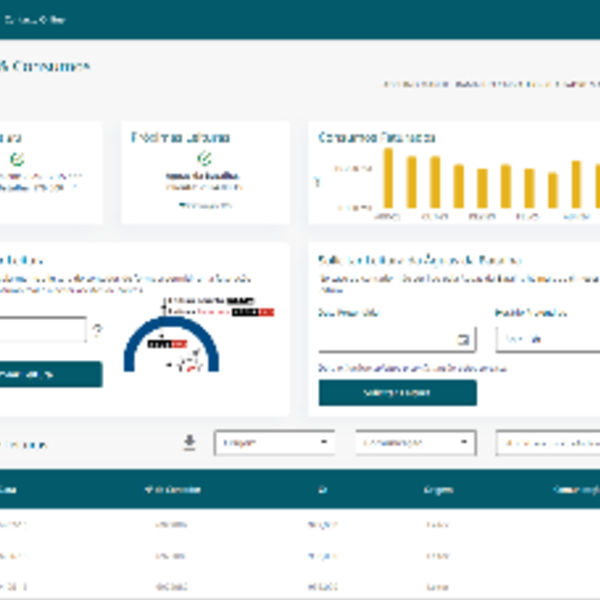Viewport: 600px width, 600px height.
Task: Sort table by Nº do Contador column header
Action: [177, 489]
